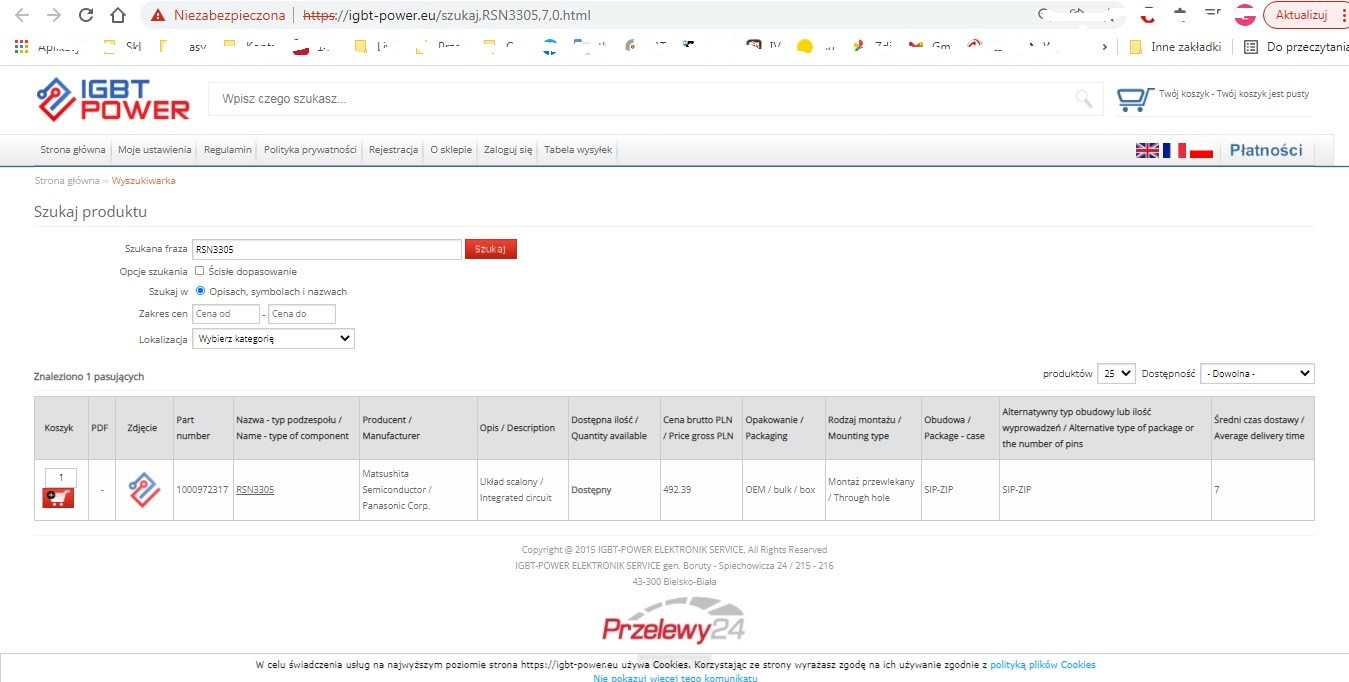Image resolution: width=1349 pixels, height=682 pixels.
Task: Expand the Wybierz kategorię dropdown
Action: (x=273, y=339)
